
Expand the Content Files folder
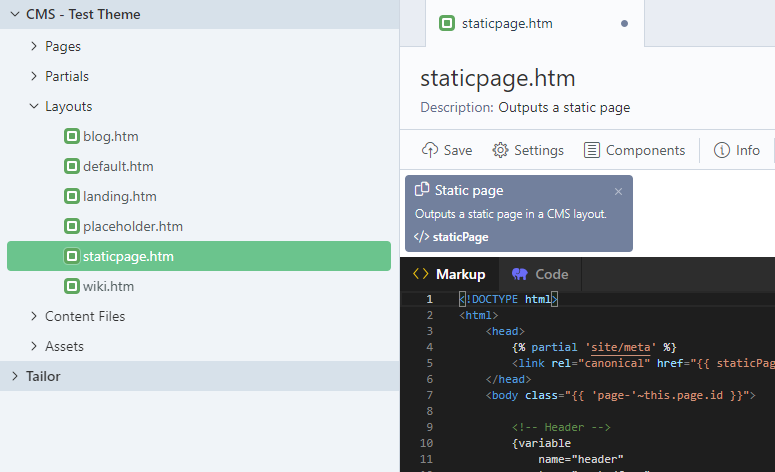(x=34, y=316)
